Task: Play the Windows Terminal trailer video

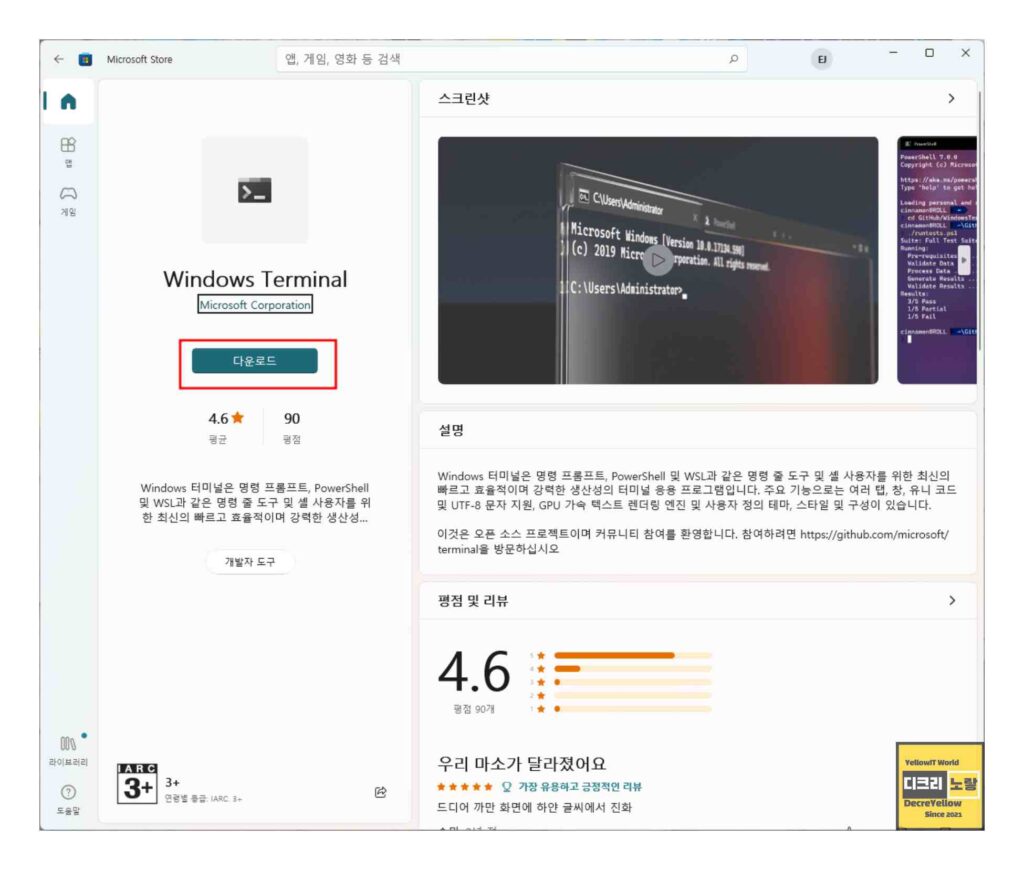Action: tap(658, 260)
